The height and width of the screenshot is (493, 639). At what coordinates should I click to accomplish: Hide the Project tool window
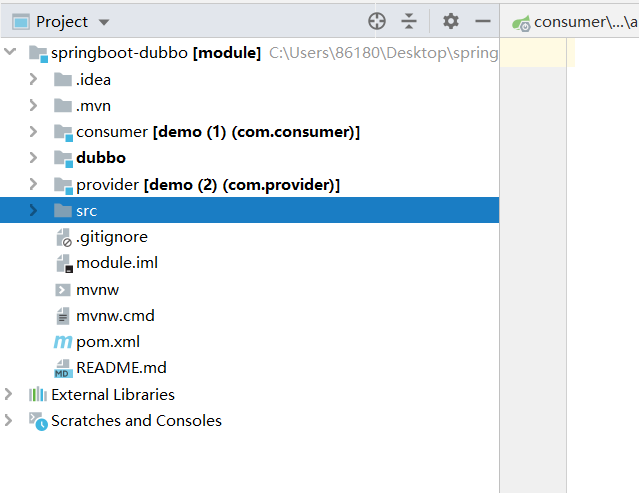[482, 21]
